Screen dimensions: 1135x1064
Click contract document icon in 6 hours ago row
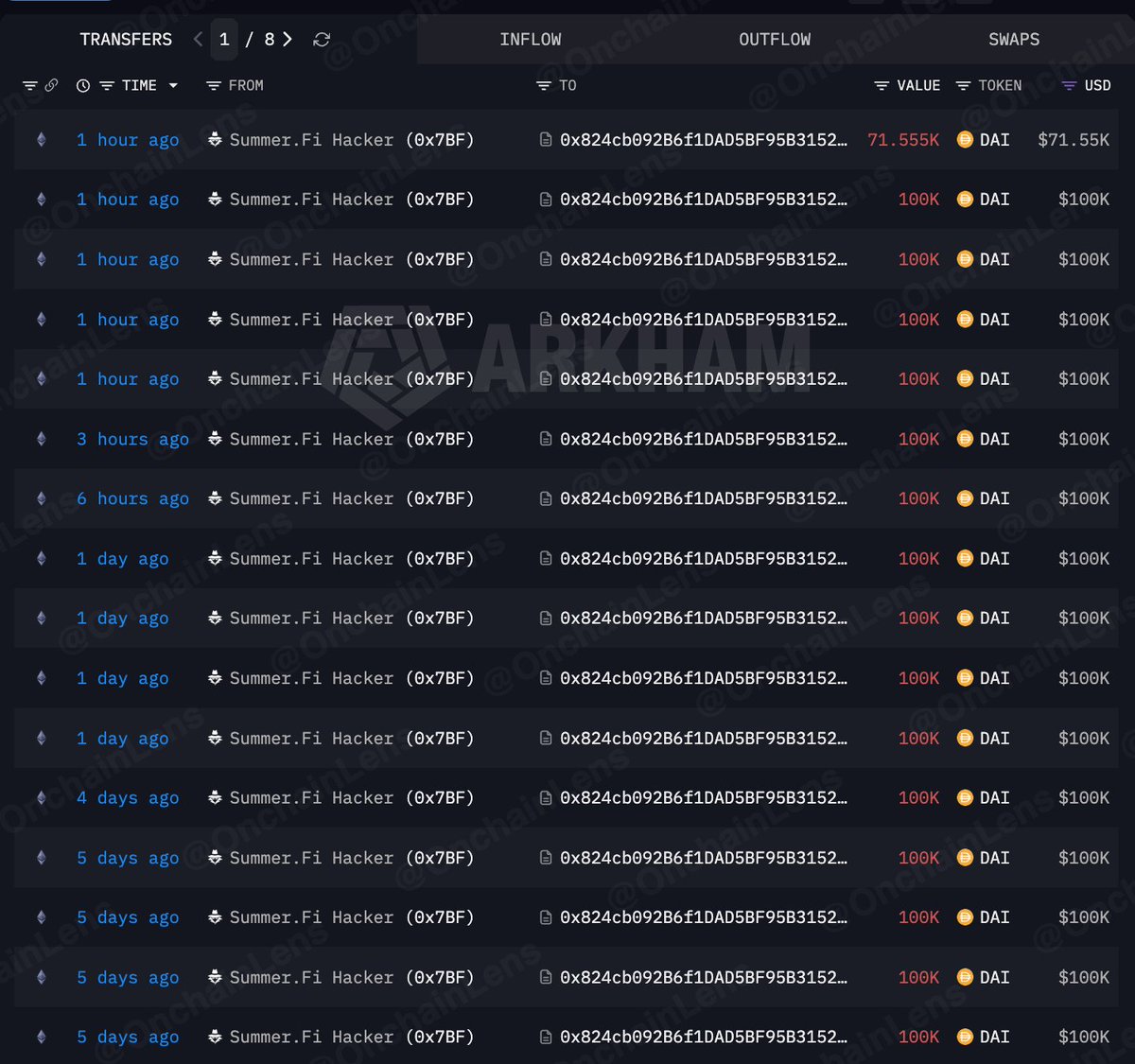click(x=546, y=498)
